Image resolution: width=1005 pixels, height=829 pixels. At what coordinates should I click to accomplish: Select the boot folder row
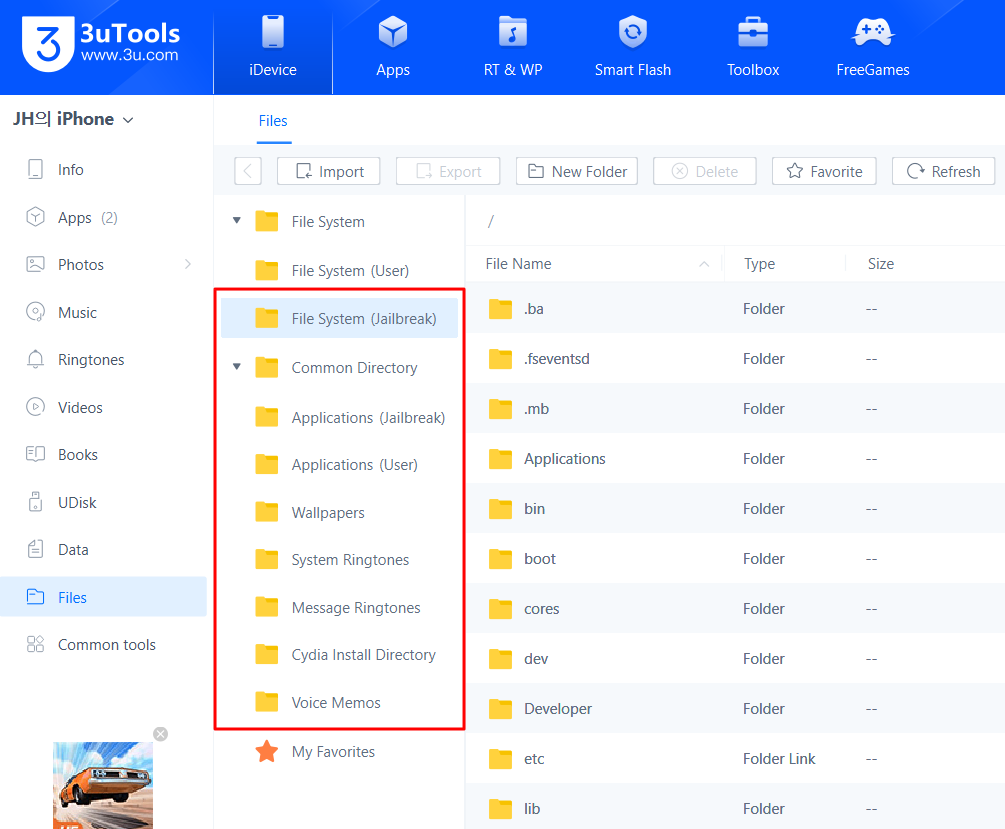coord(735,558)
